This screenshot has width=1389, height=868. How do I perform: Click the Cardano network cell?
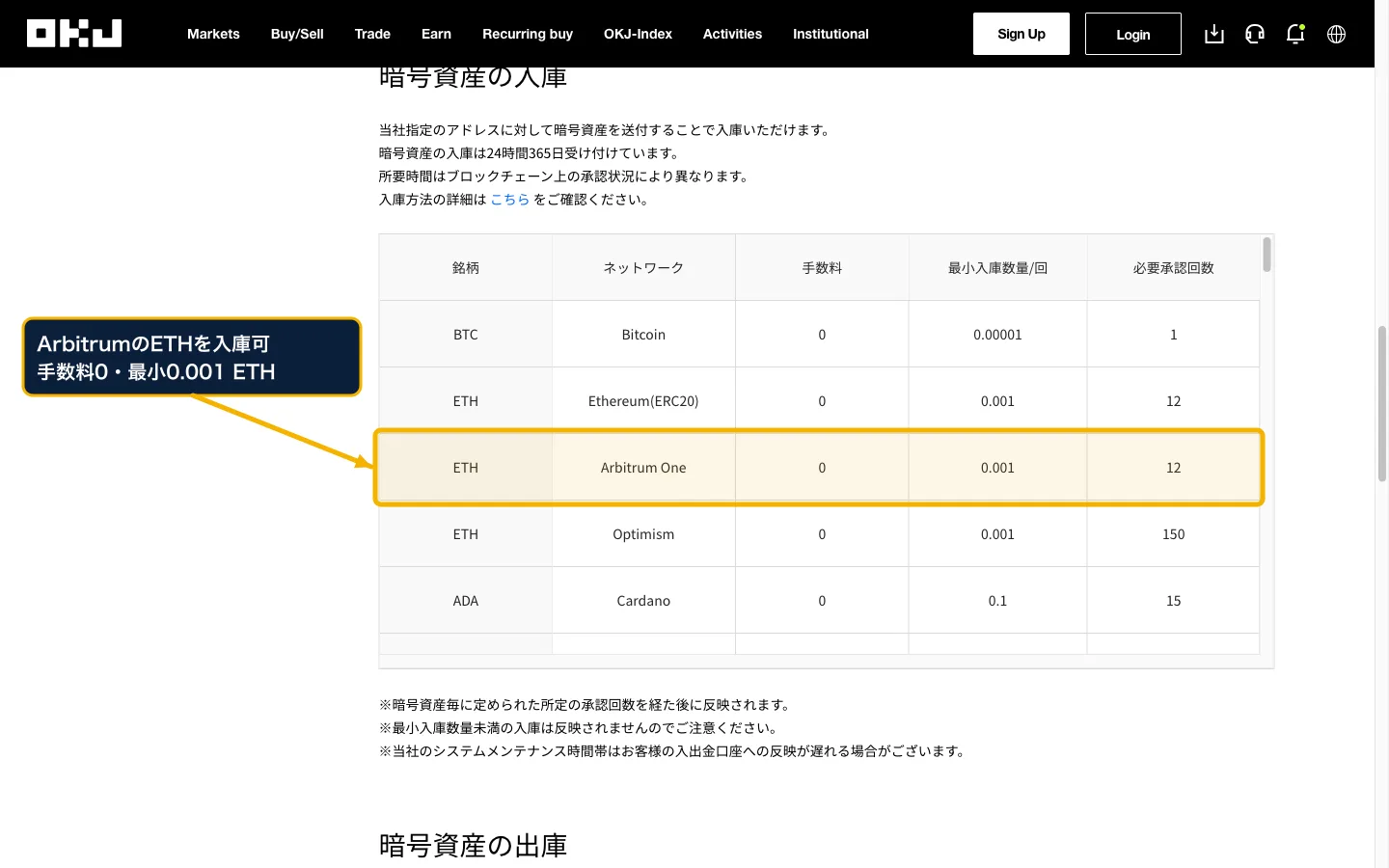coord(643,601)
